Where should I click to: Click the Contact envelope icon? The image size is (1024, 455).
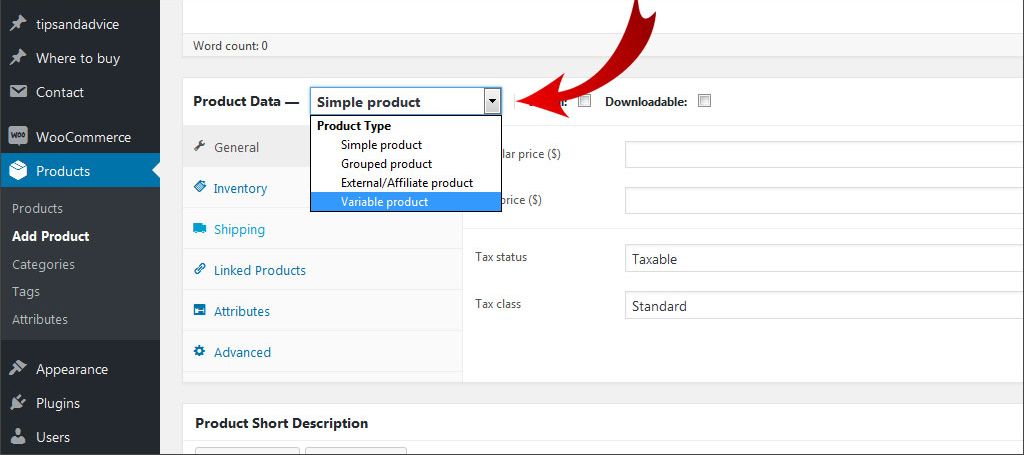pos(18,92)
